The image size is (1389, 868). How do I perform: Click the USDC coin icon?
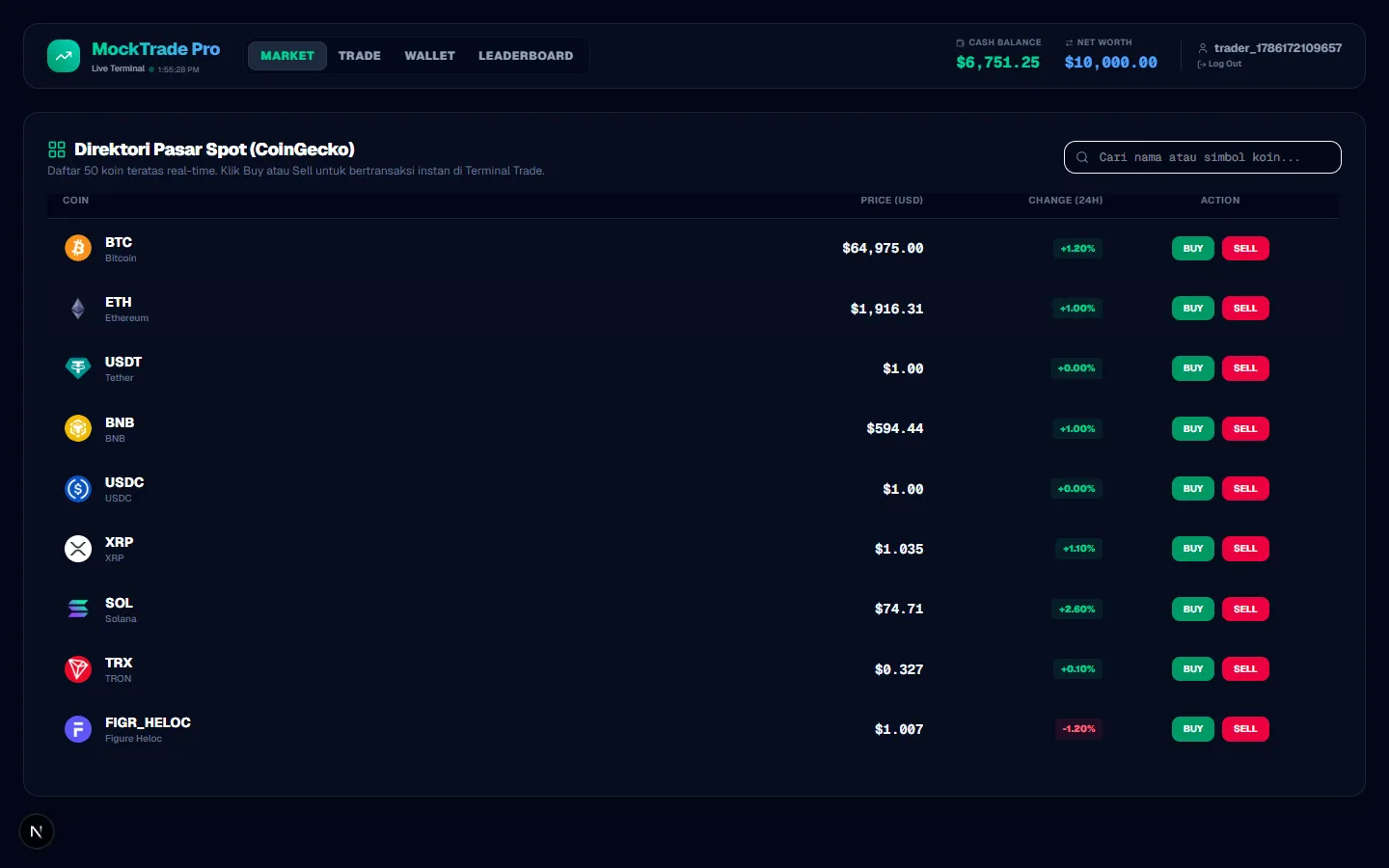coord(78,489)
